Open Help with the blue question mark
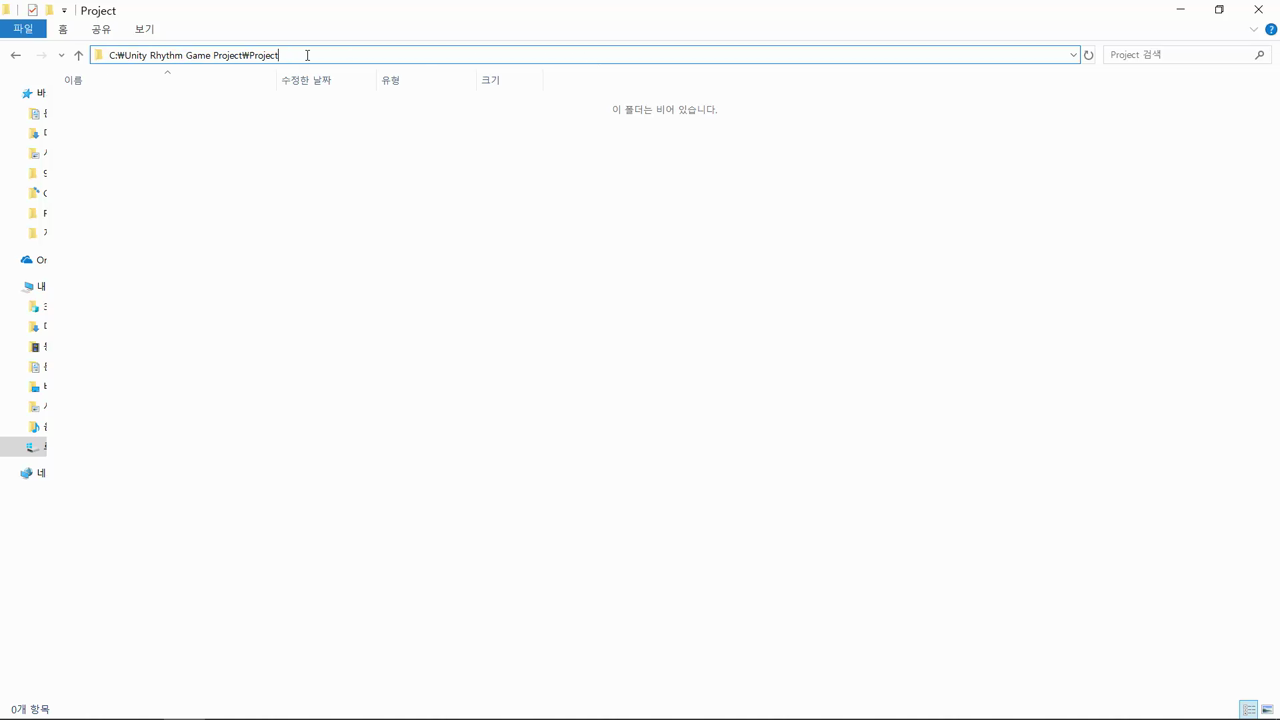 coord(1271,29)
